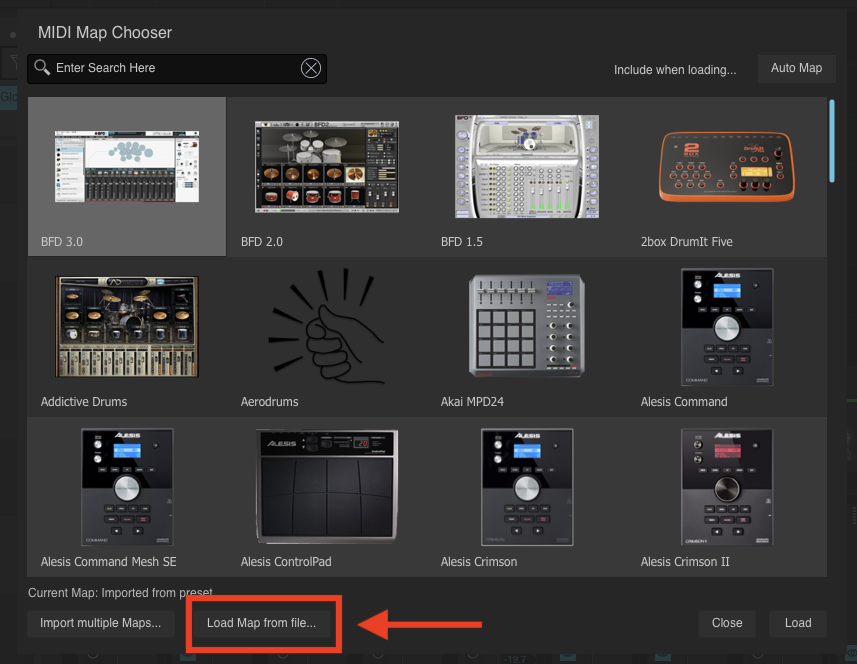The image size is (857, 664).
Task: Select the Akai MPD24 controller image
Action: tap(527, 326)
